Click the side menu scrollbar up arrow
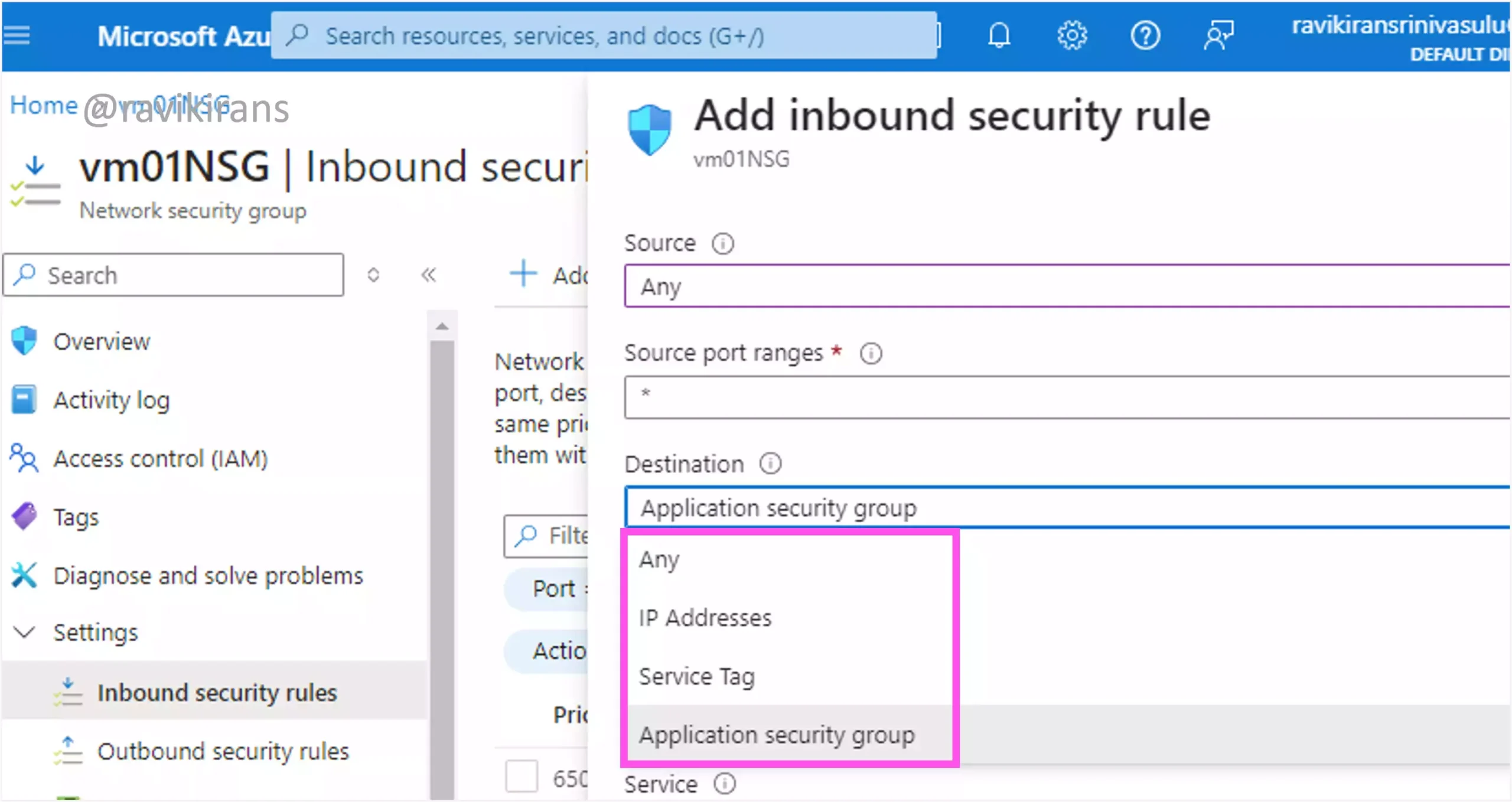1512x802 pixels. [x=442, y=326]
